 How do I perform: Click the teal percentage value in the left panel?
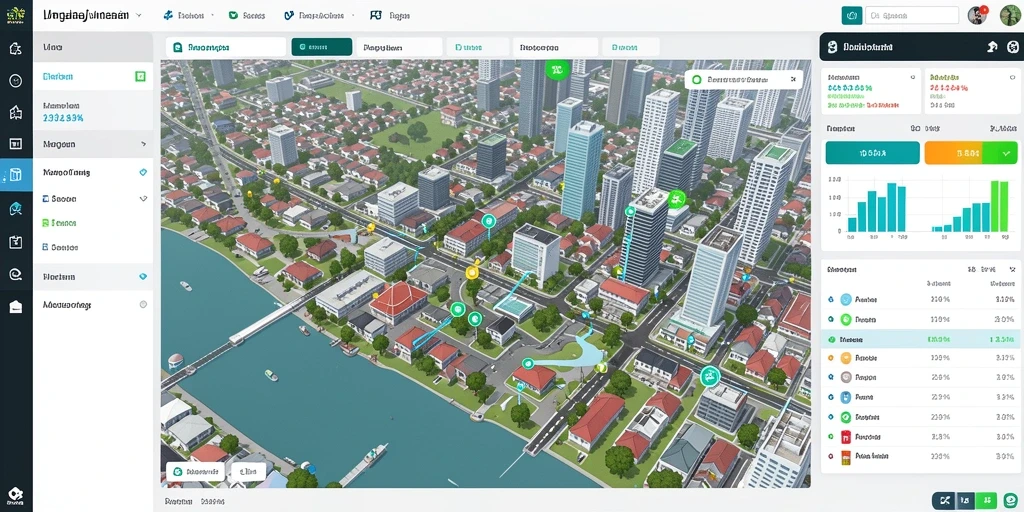pos(63,118)
